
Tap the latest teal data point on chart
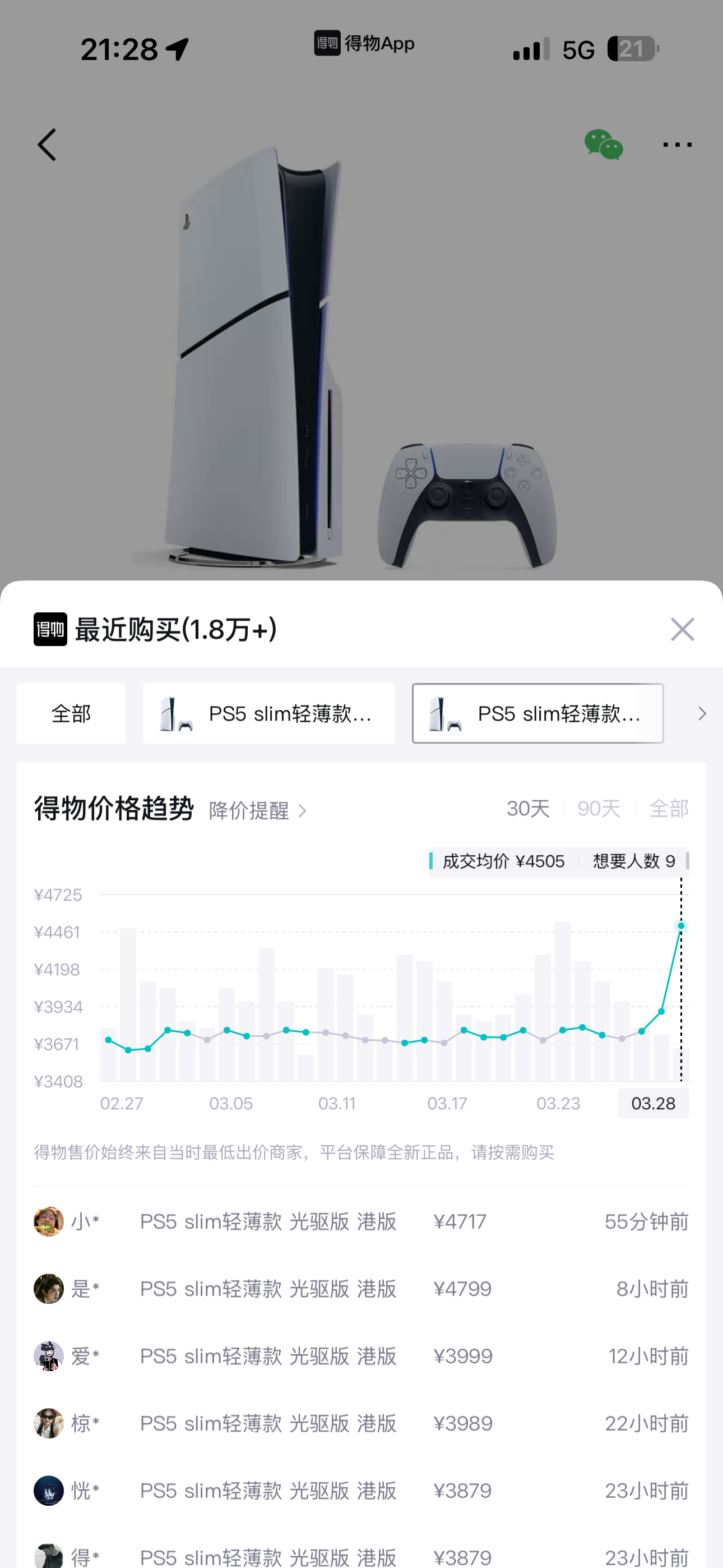point(681,926)
